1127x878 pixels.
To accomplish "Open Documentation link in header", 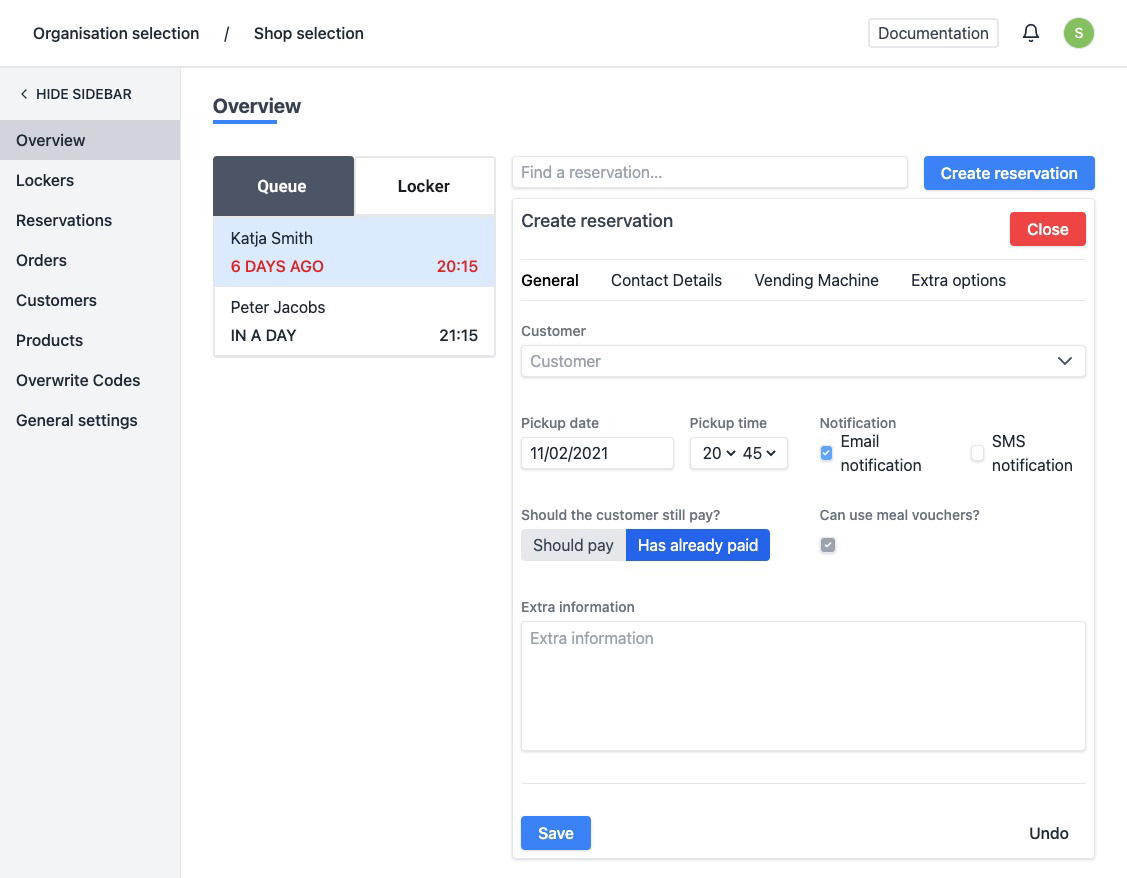I will 932,33.
